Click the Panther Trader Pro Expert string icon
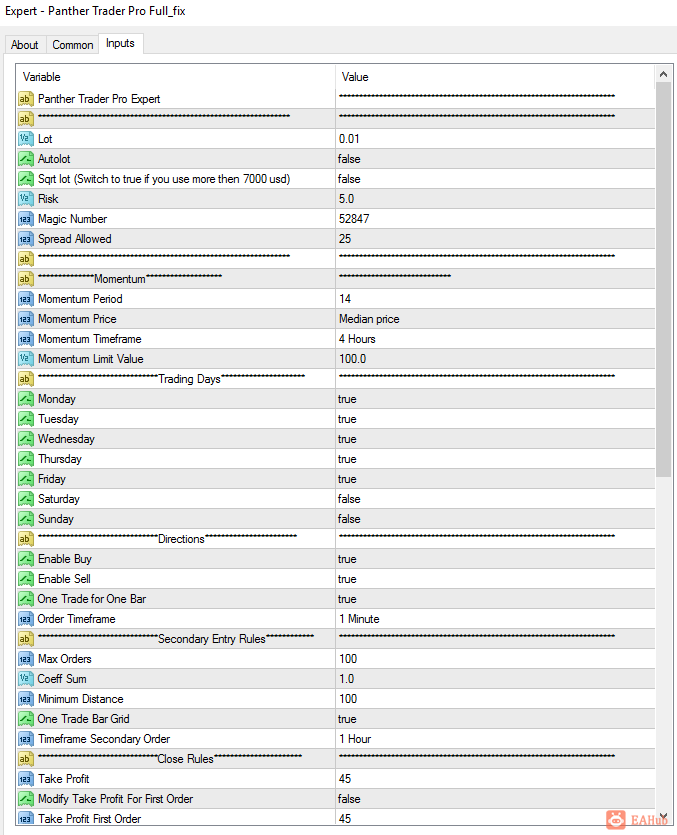Viewport: 677px width, 835px height. (26, 99)
